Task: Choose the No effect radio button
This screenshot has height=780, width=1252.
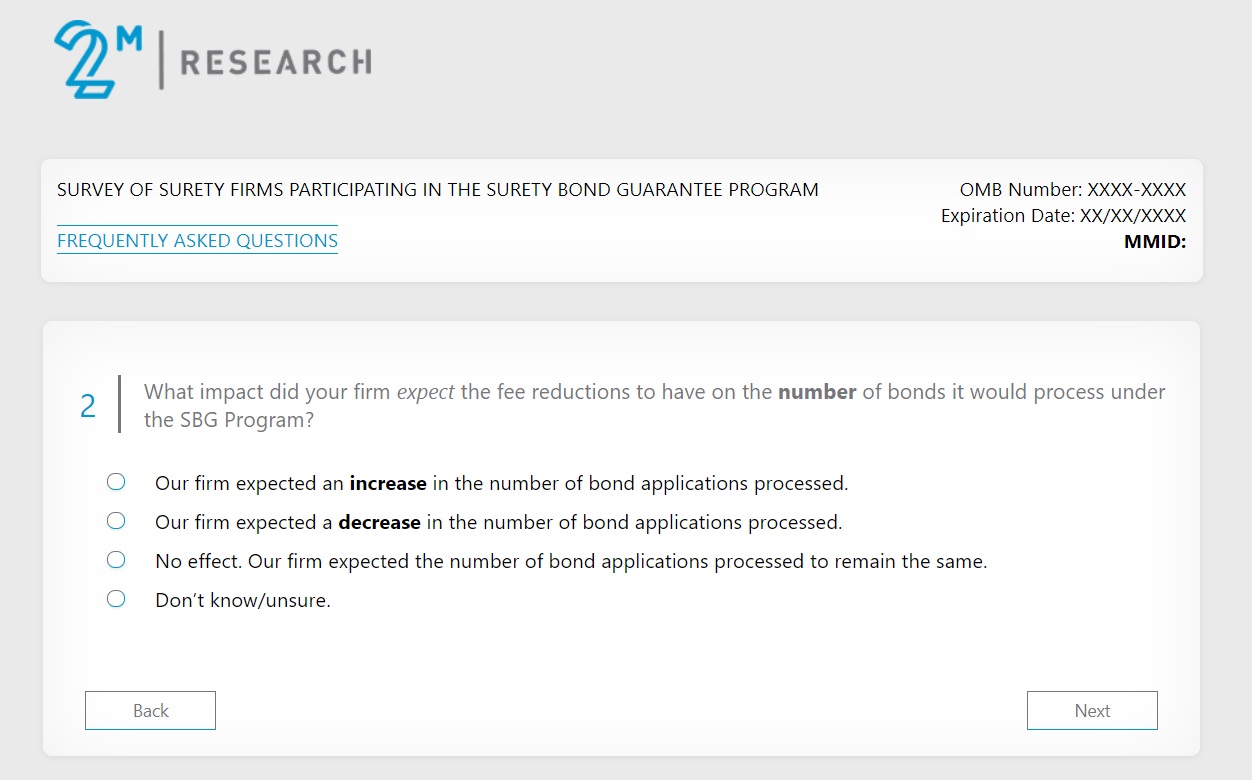Action: (116, 560)
